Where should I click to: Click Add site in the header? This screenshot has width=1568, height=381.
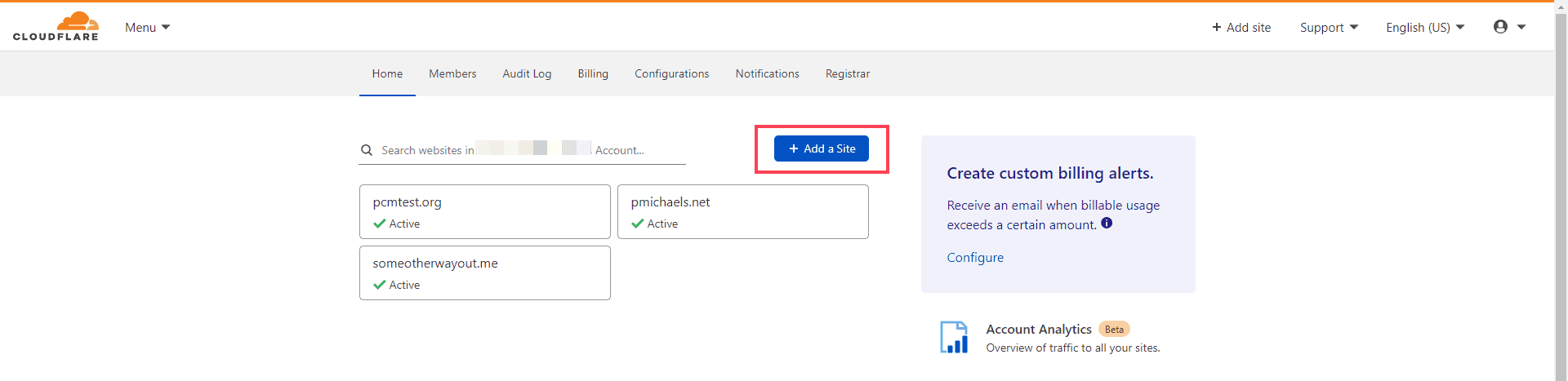point(1241,27)
